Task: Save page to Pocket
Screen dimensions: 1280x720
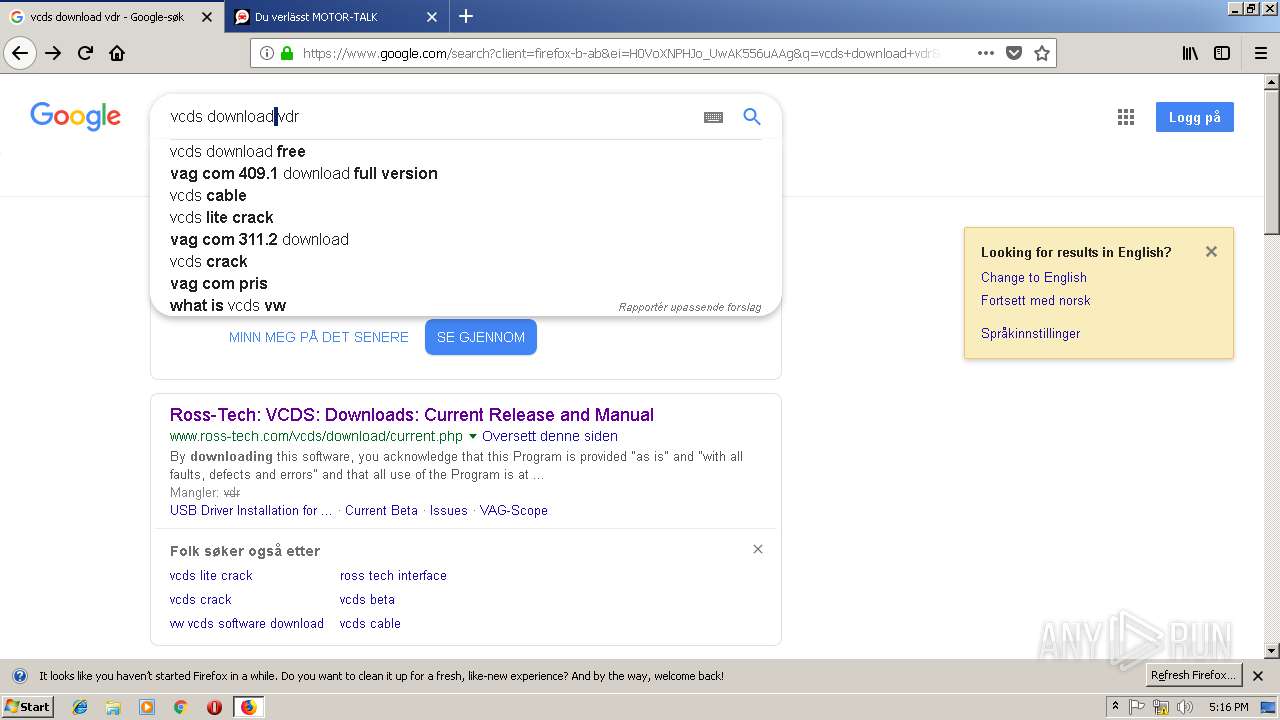Action: (x=1014, y=53)
